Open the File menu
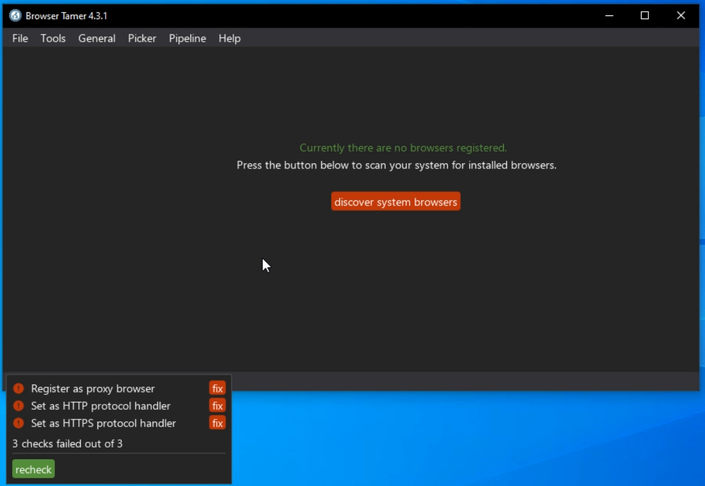The image size is (705, 486). pyautogui.click(x=20, y=38)
